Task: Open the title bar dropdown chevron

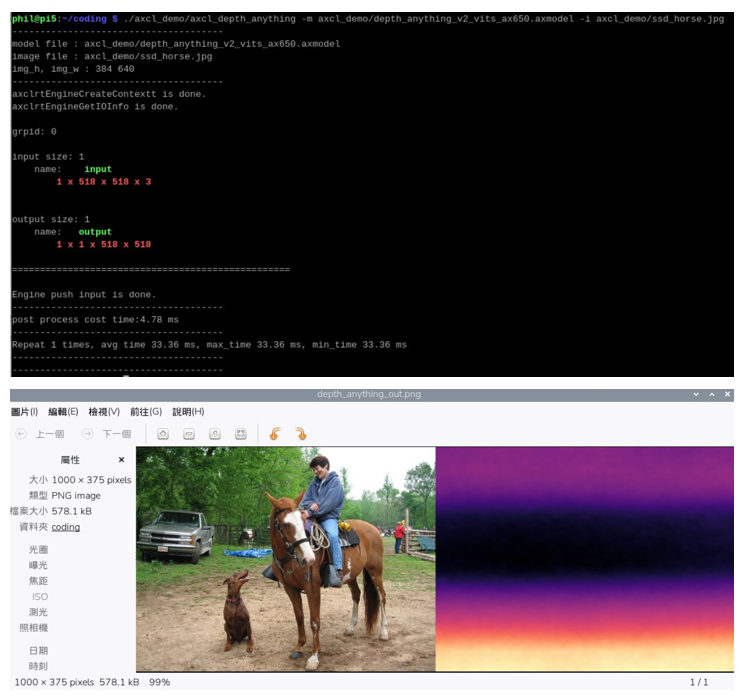Action: (x=696, y=394)
